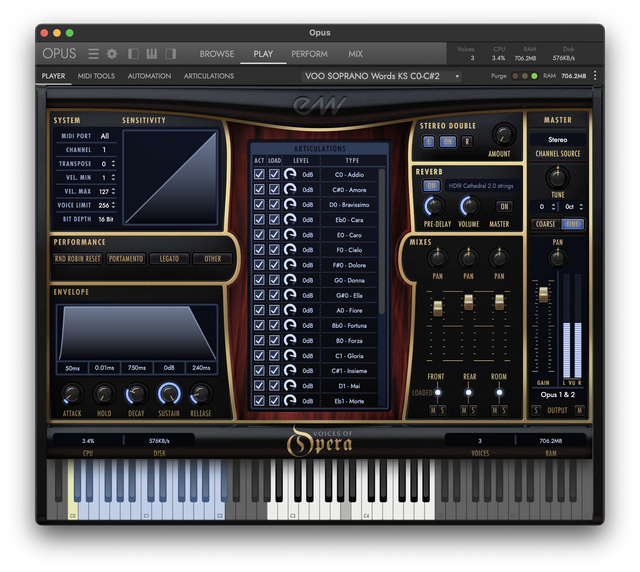640x572 pixels.
Task: Solo the Room mix with S button
Action: click(505, 411)
